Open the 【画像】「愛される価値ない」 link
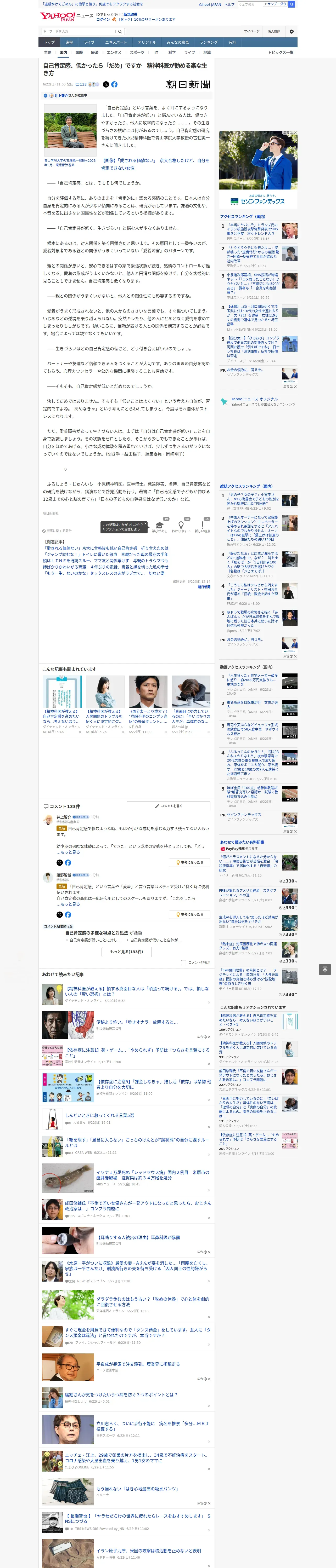This screenshot has height=1568, width=336. pos(155,164)
